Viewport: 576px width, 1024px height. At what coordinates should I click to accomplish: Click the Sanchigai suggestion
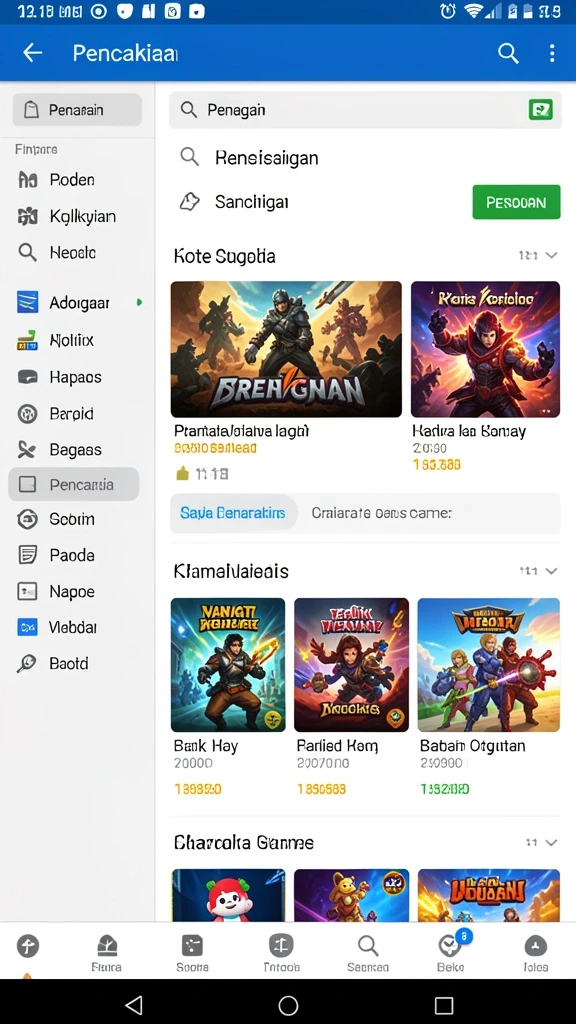point(251,202)
